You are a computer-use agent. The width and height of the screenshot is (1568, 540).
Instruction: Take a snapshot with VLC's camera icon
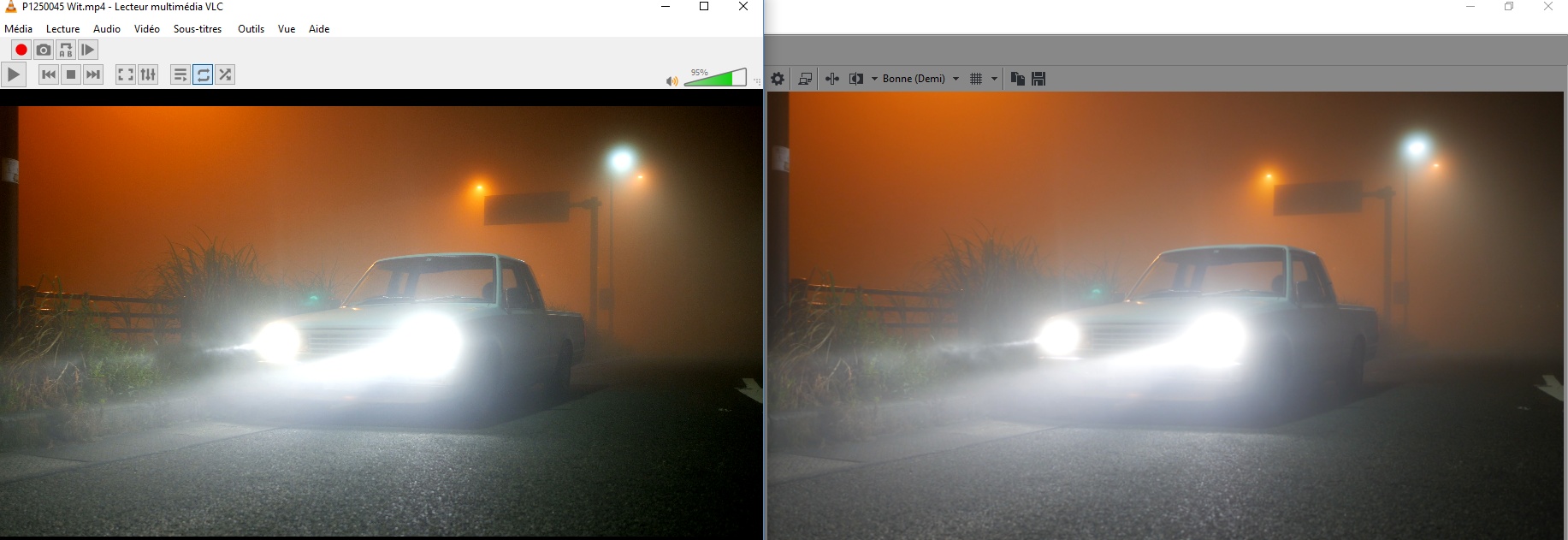(x=44, y=50)
